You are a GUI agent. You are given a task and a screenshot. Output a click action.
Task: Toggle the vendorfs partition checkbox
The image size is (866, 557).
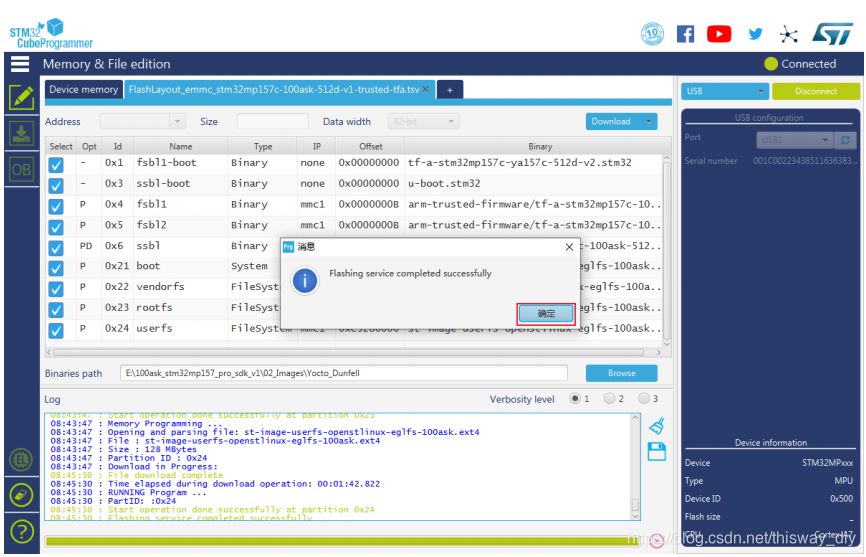56,289
